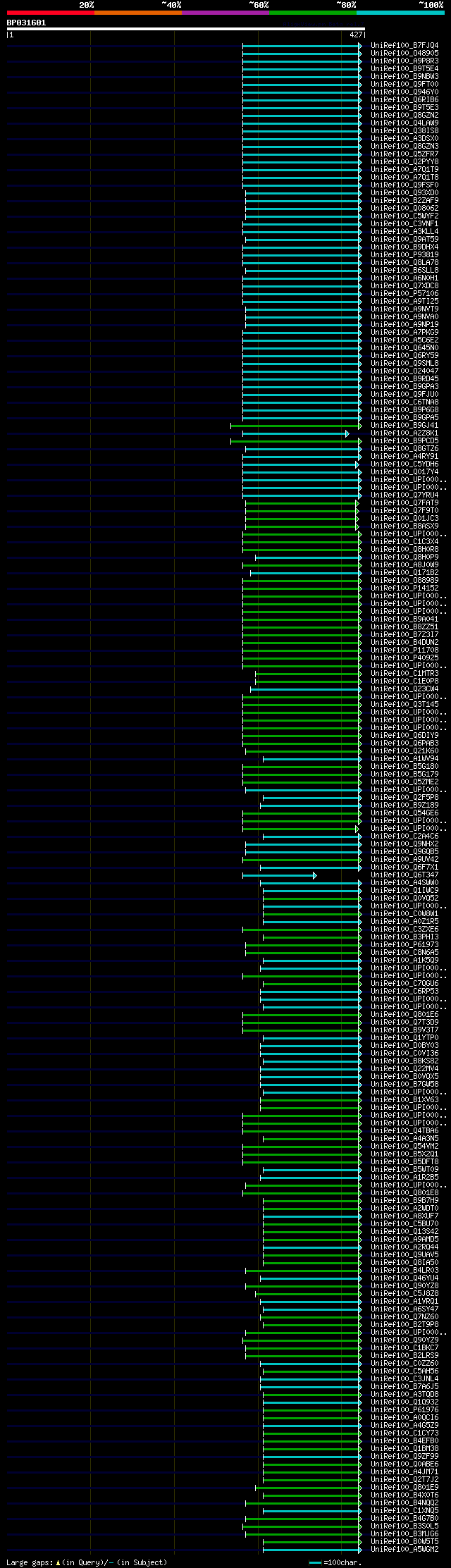The image size is (451, 1568).
Task: Click the short cyan bar of UniRef100_A2Z8K1
Action: point(296,433)
